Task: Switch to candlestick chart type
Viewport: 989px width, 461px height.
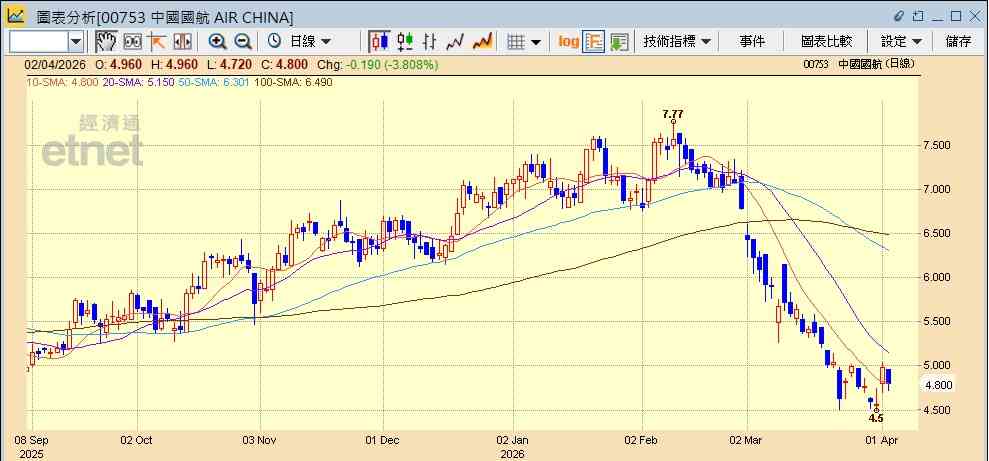Action: [x=379, y=42]
